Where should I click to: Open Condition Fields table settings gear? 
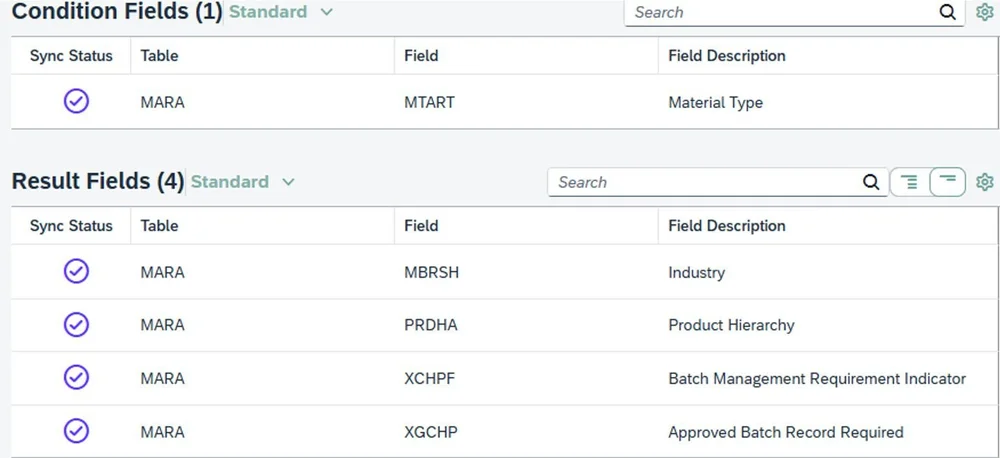pyautogui.click(x=985, y=12)
